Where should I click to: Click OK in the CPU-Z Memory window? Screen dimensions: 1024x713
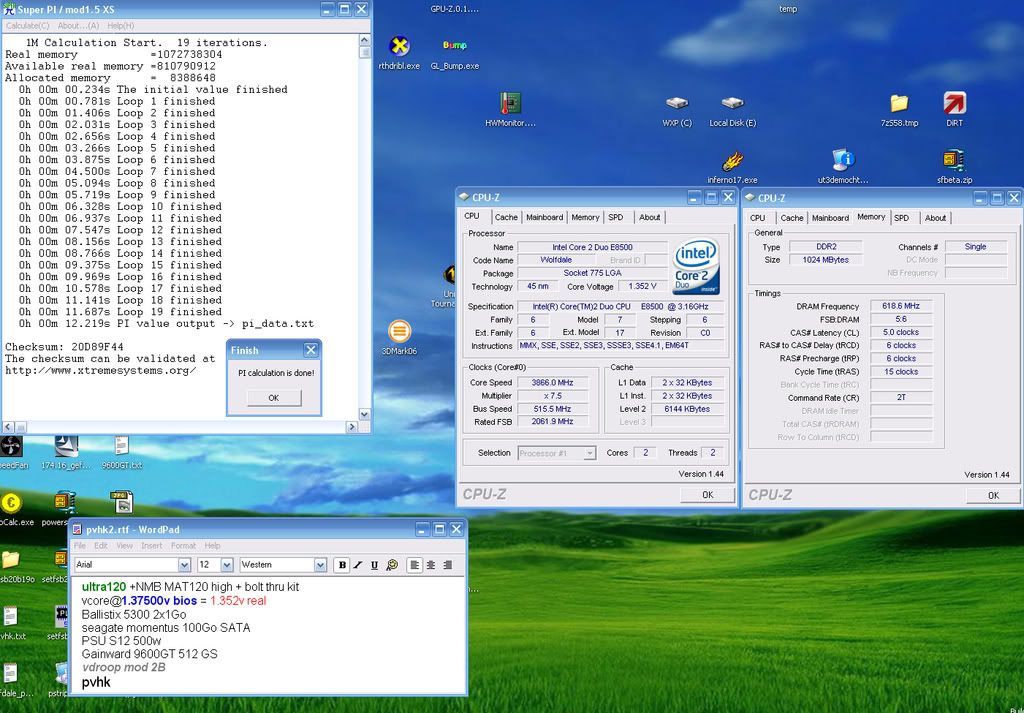[992, 495]
